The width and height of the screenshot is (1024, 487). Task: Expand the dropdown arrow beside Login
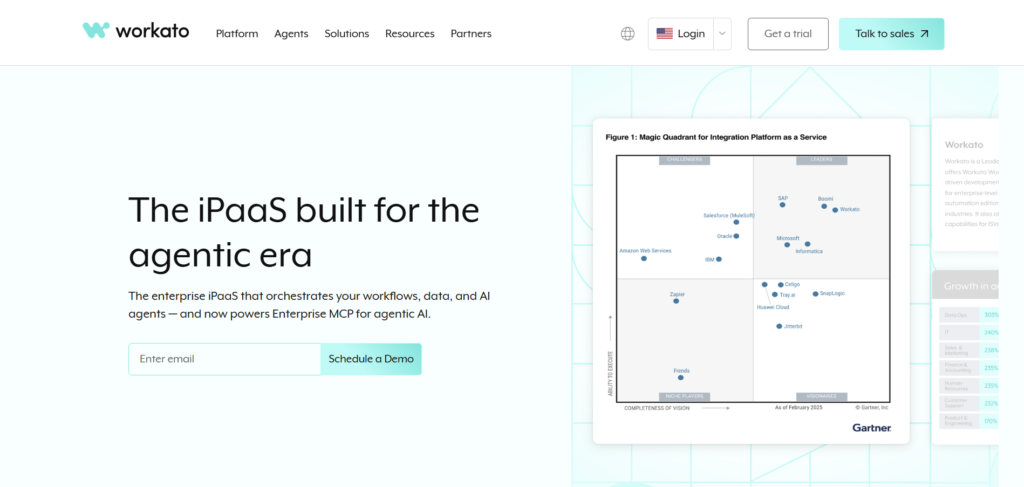[x=723, y=33]
